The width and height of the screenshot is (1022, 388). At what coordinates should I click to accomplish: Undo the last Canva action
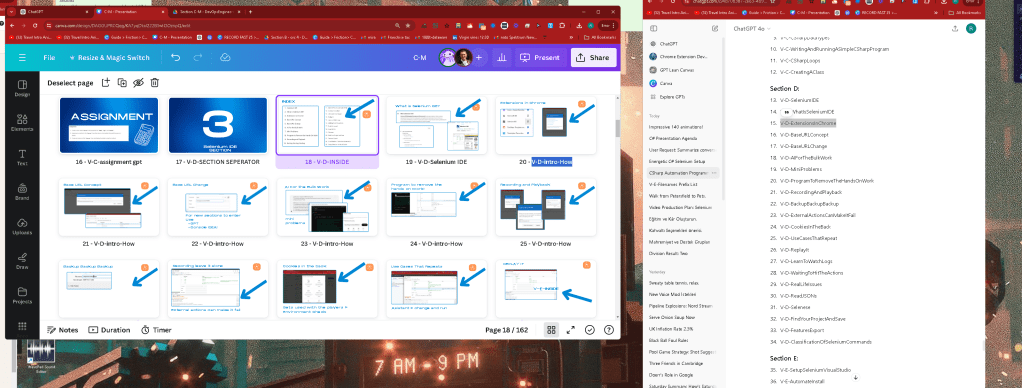click(175, 57)
